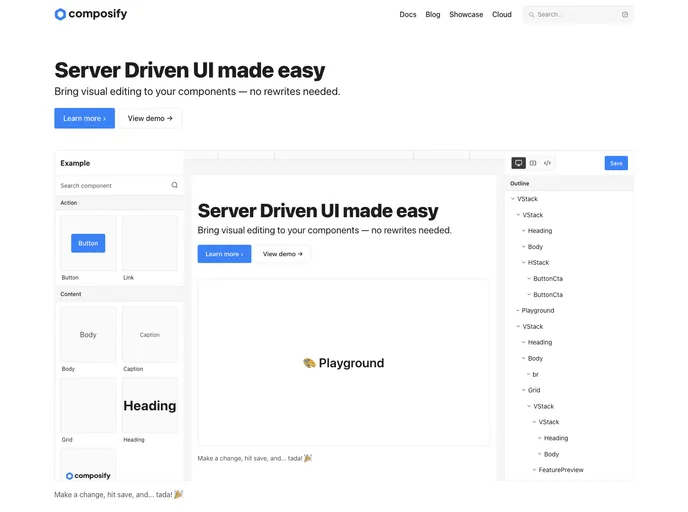Select the br outline row
The width and height of the screenshot is (688, 512).
[x=569, y=374]
